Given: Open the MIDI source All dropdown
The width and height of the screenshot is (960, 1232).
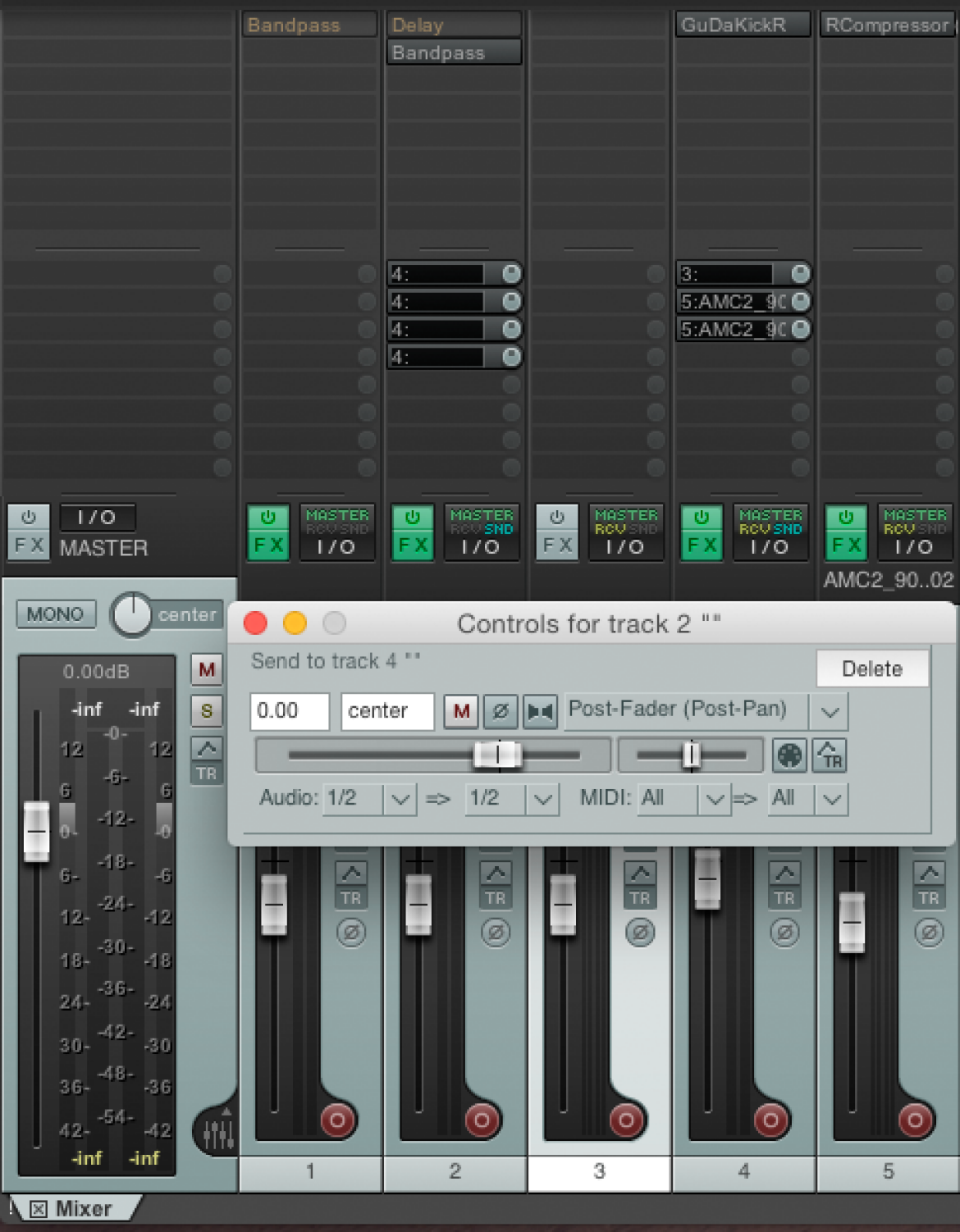Looking at the screenshot, I should [x=684, y=798].
